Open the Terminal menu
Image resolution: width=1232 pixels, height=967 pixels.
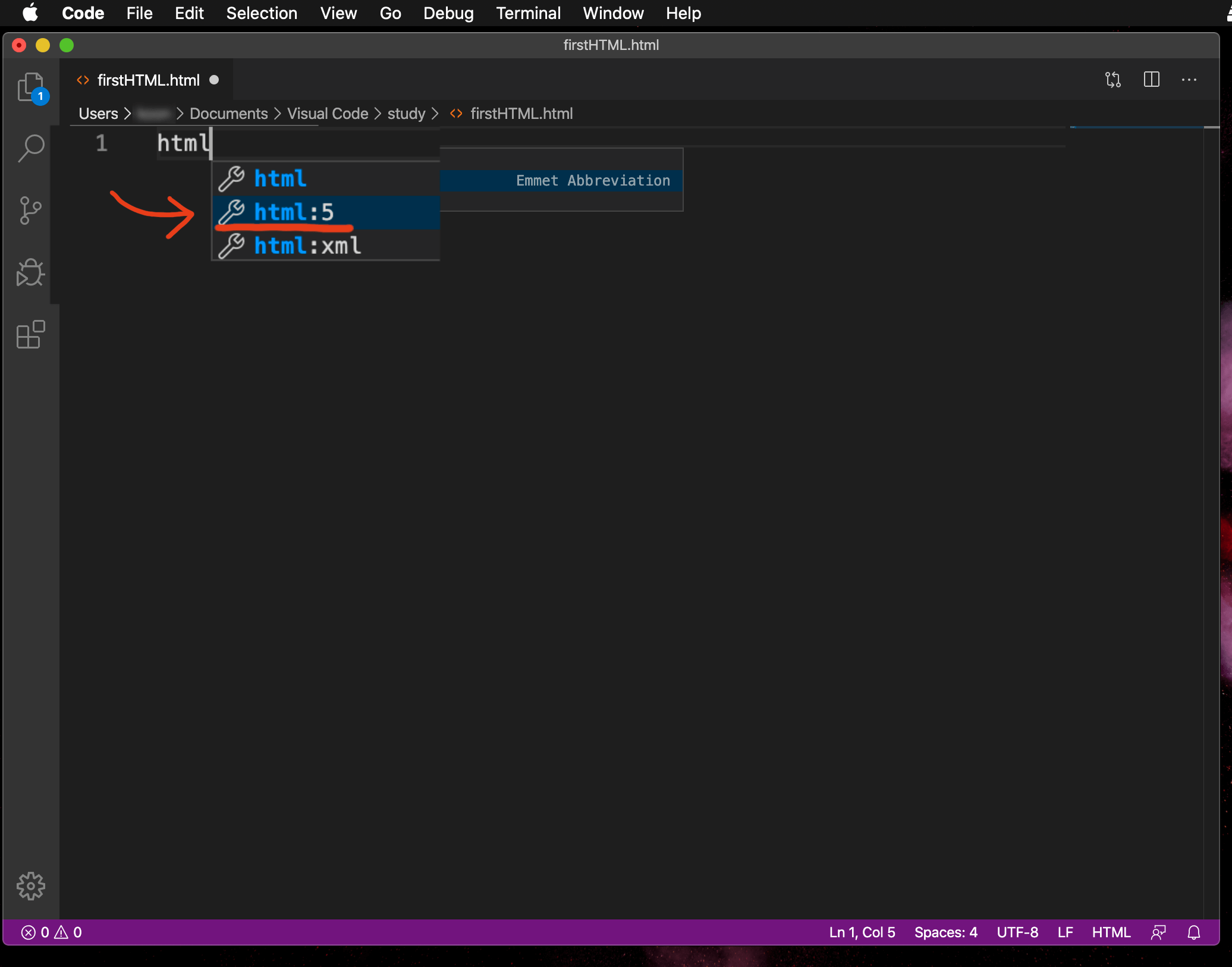(x=528, y=13)
